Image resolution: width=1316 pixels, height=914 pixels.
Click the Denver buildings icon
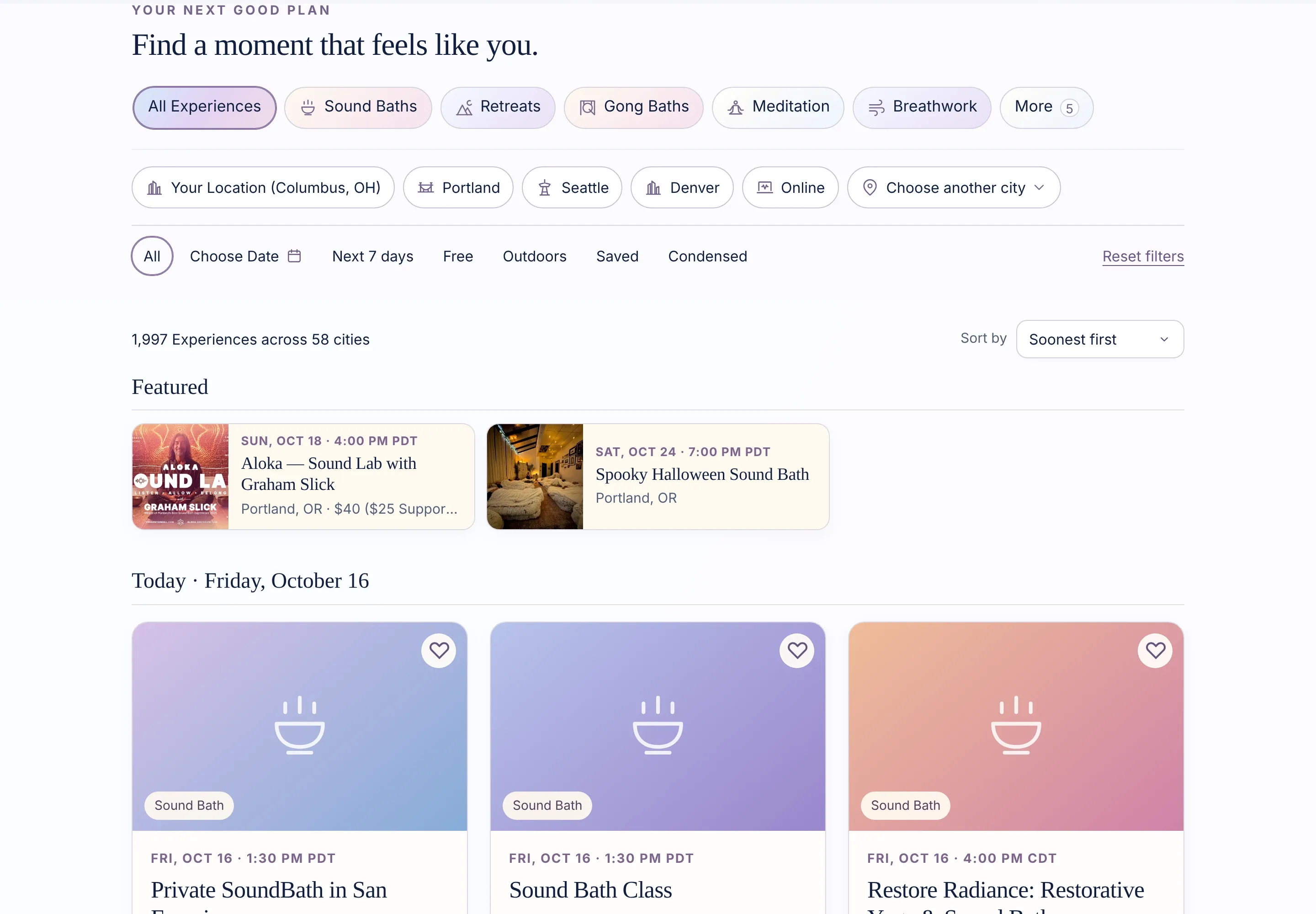coord(653,188)
